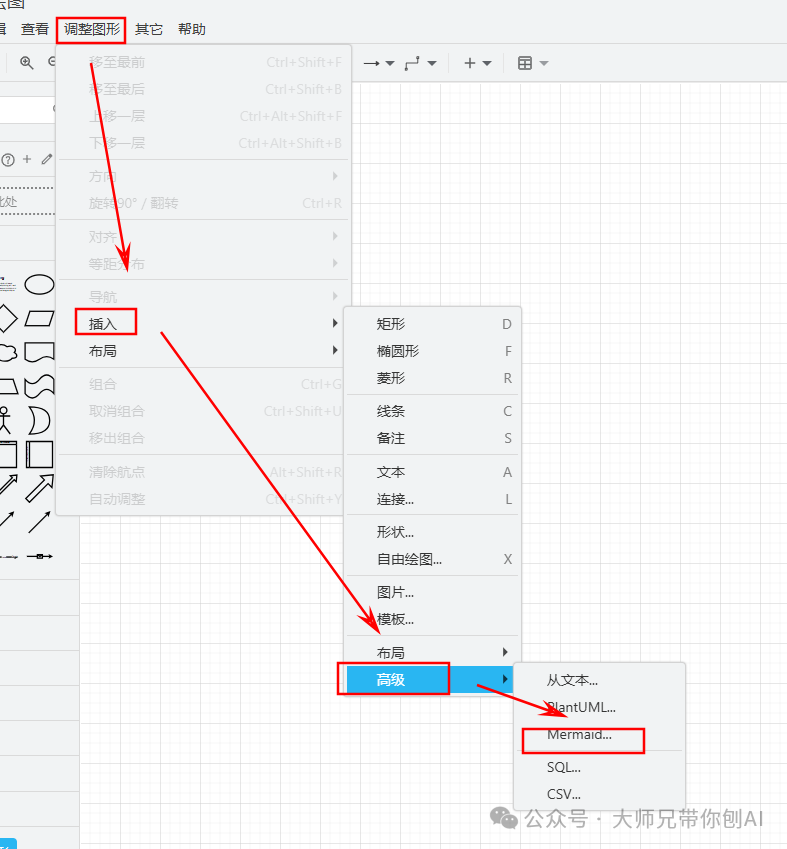This screenshot has width=787, height=849.
Task: Select the document shape in palette
Action: 40,352
